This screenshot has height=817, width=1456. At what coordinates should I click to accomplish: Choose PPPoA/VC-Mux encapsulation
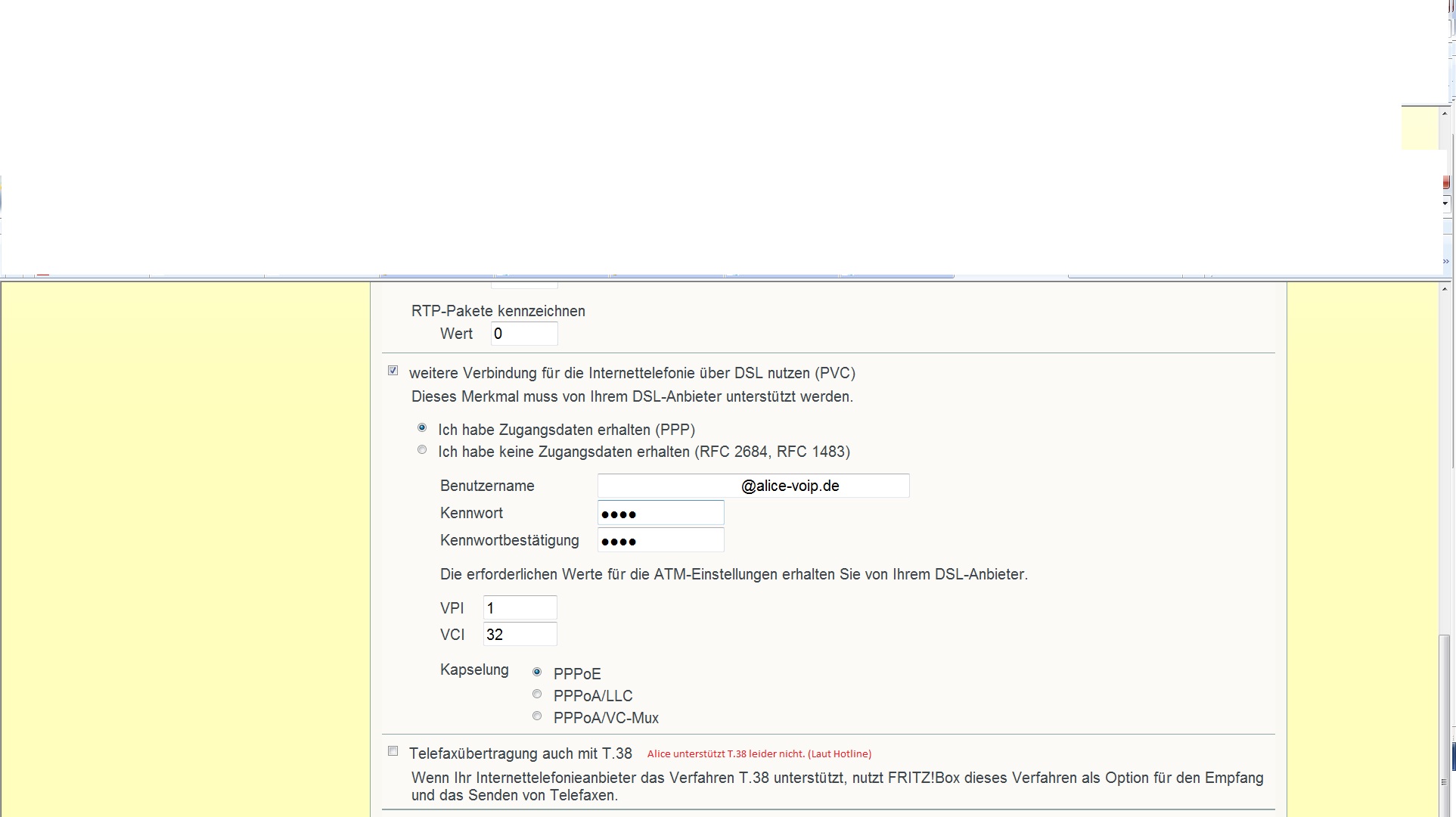tap(537, 716)
